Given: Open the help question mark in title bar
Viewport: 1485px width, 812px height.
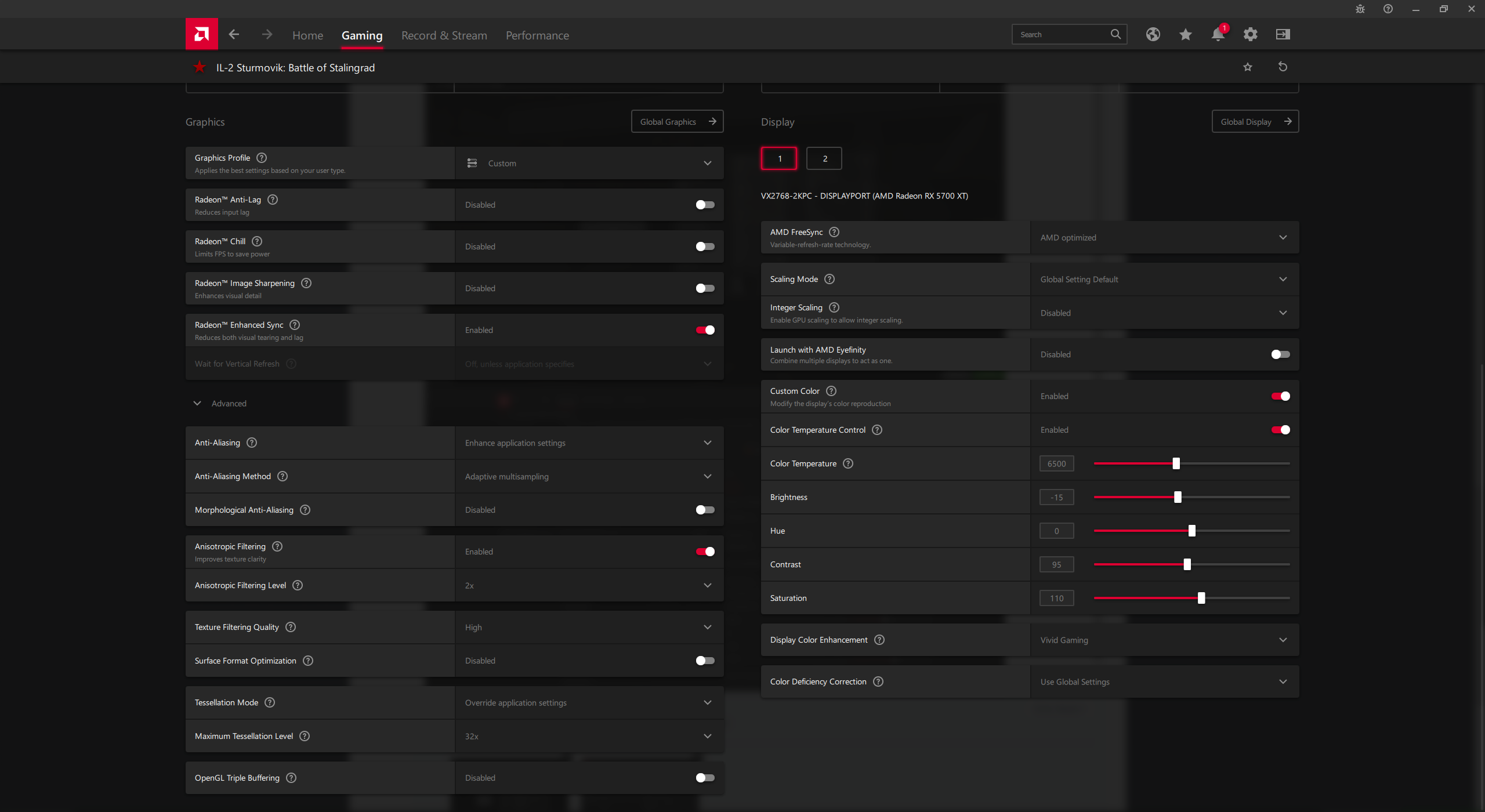Looking at the screenshot, I should [x=1388, y=9].
